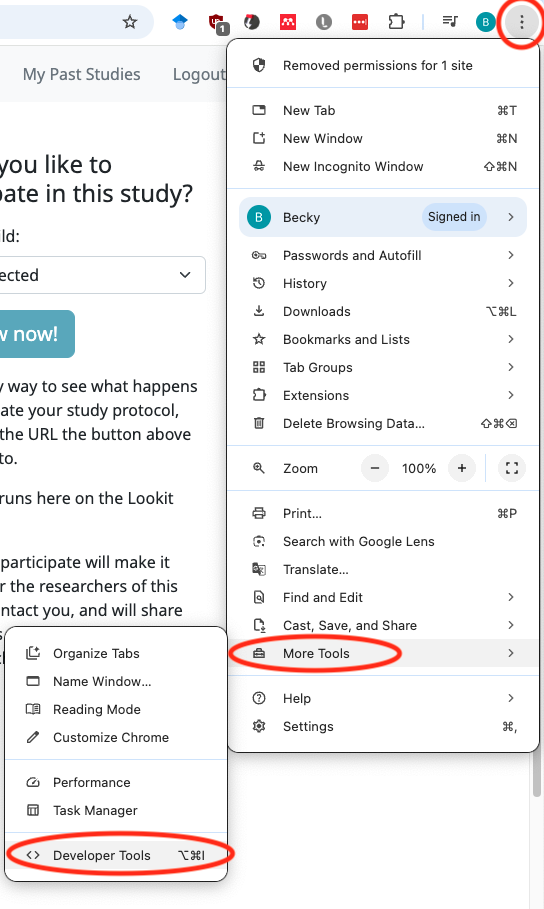Click the My Past Studies link
The height and width of the screenshot is (909, 544).
(x=82, y=74)
